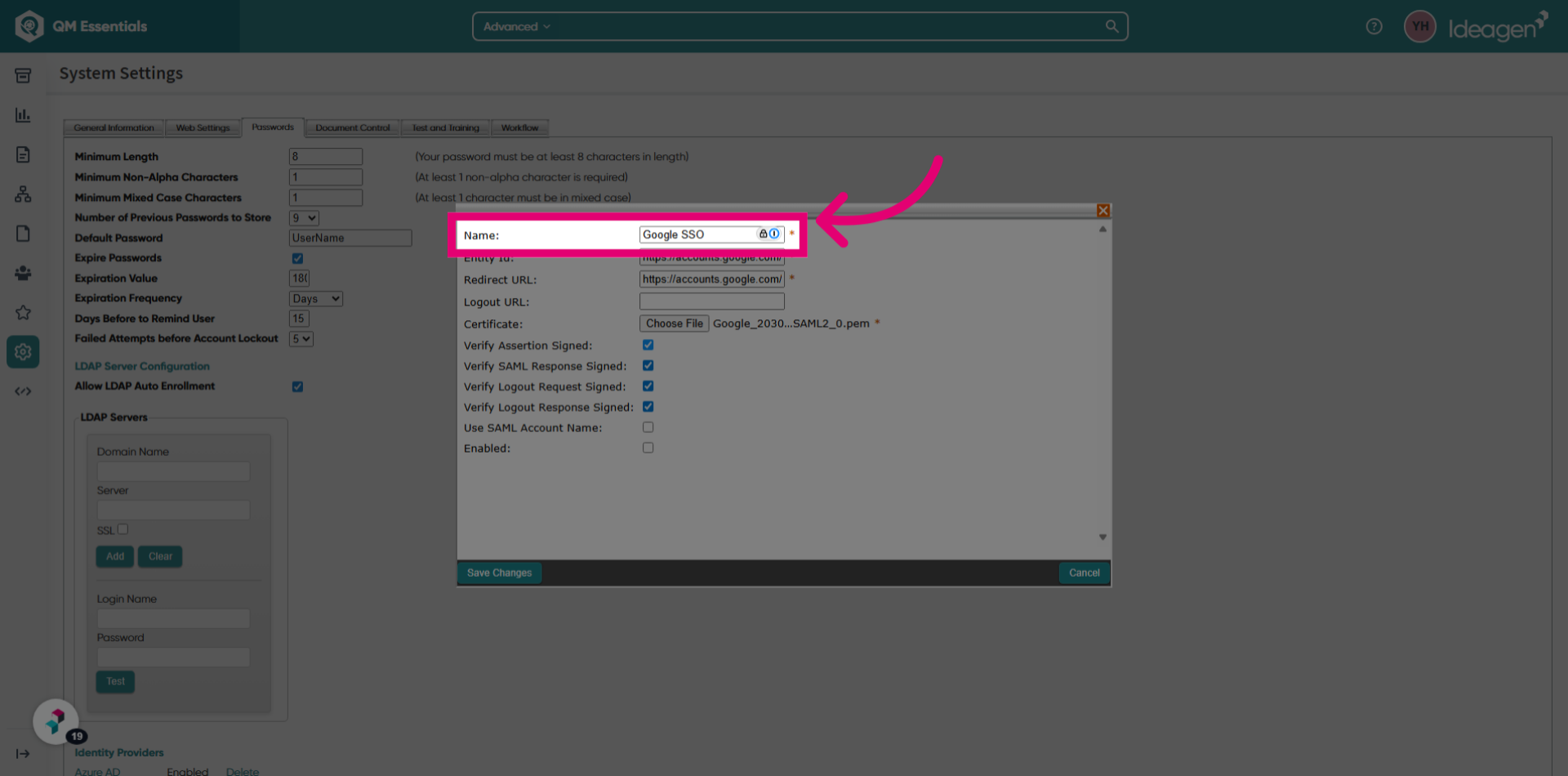Click the search magnifier icon

1111,26
